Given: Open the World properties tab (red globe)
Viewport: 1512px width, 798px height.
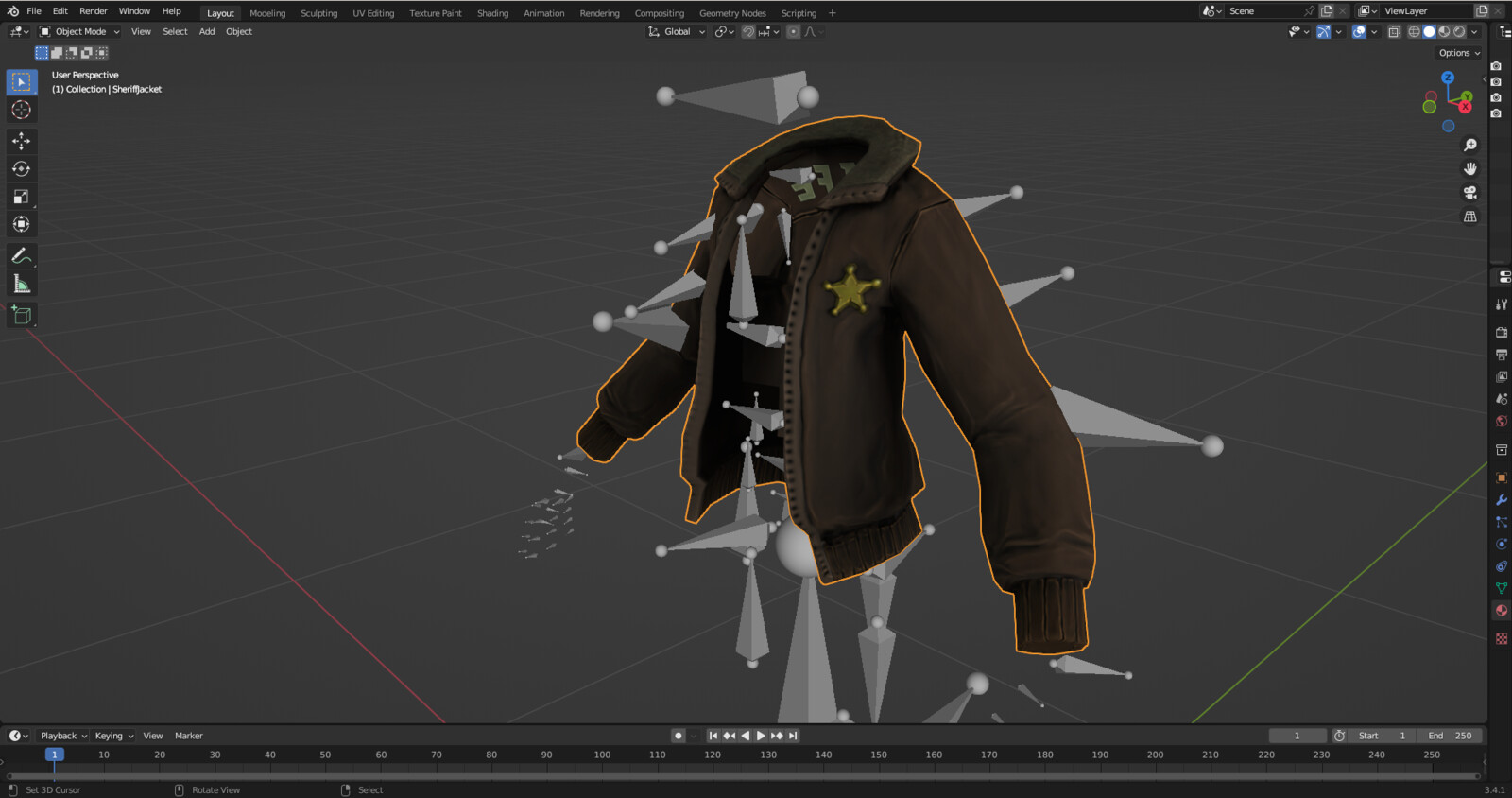Looking at the screenshot, I should click(x=1502, y=421).
